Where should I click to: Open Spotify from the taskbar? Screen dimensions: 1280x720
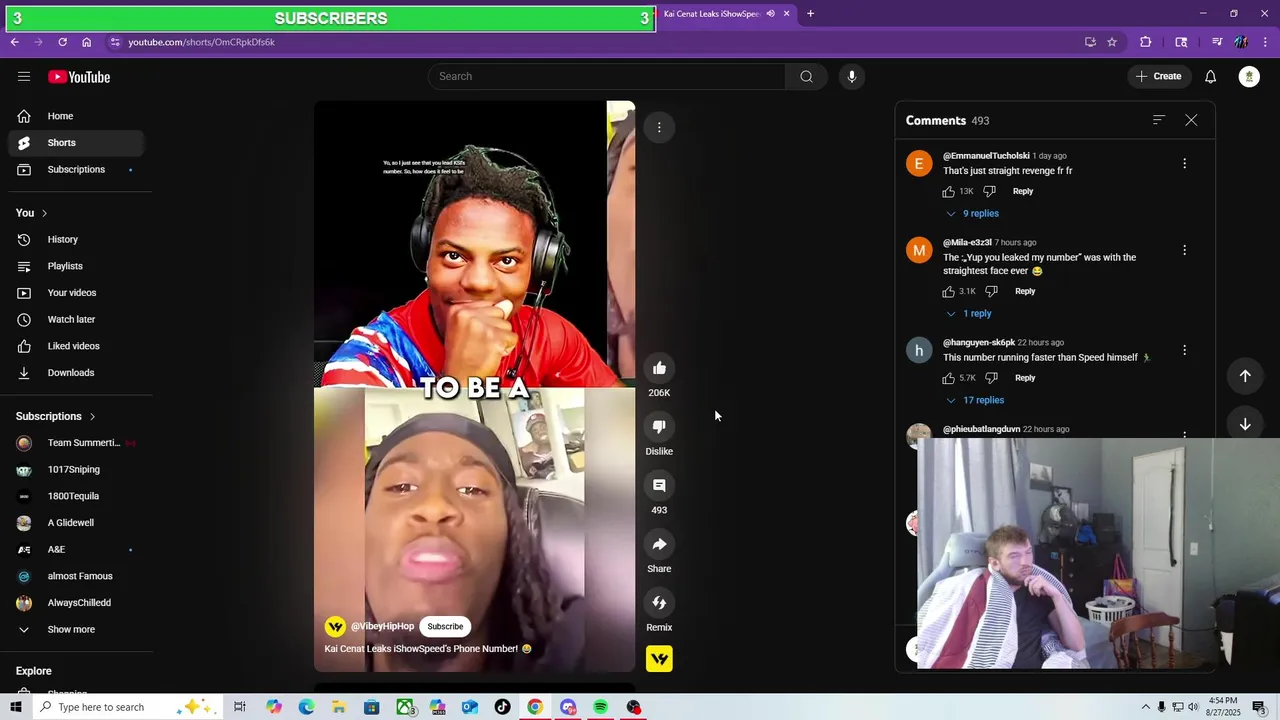click(x=600, y=707)
